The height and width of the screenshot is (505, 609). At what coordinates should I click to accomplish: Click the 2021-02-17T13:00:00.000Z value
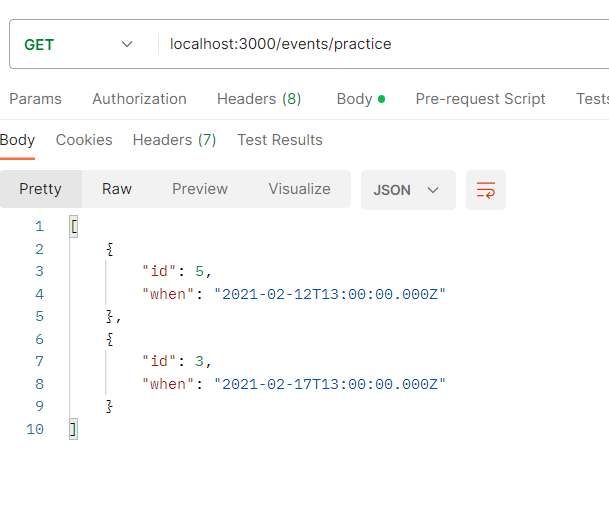(x=329, y=384)
